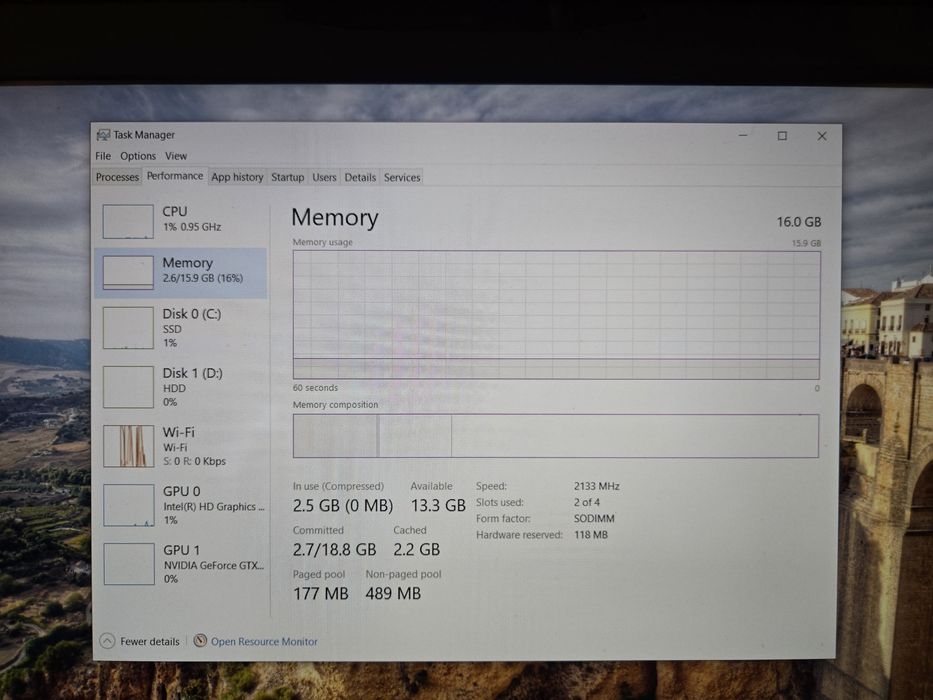
Task: Click the Memory usage graph
Action: click(x=556, y=315)
